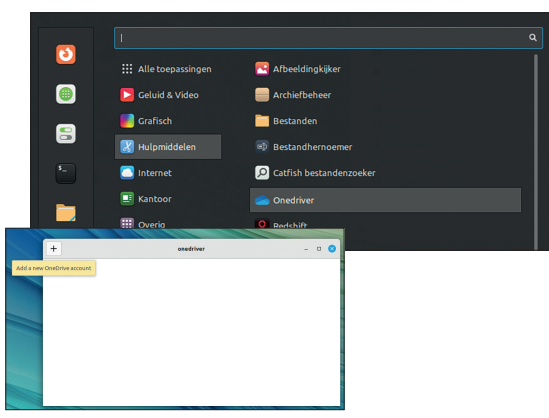Click the search magnifier icon

click(x=533, y=37)
